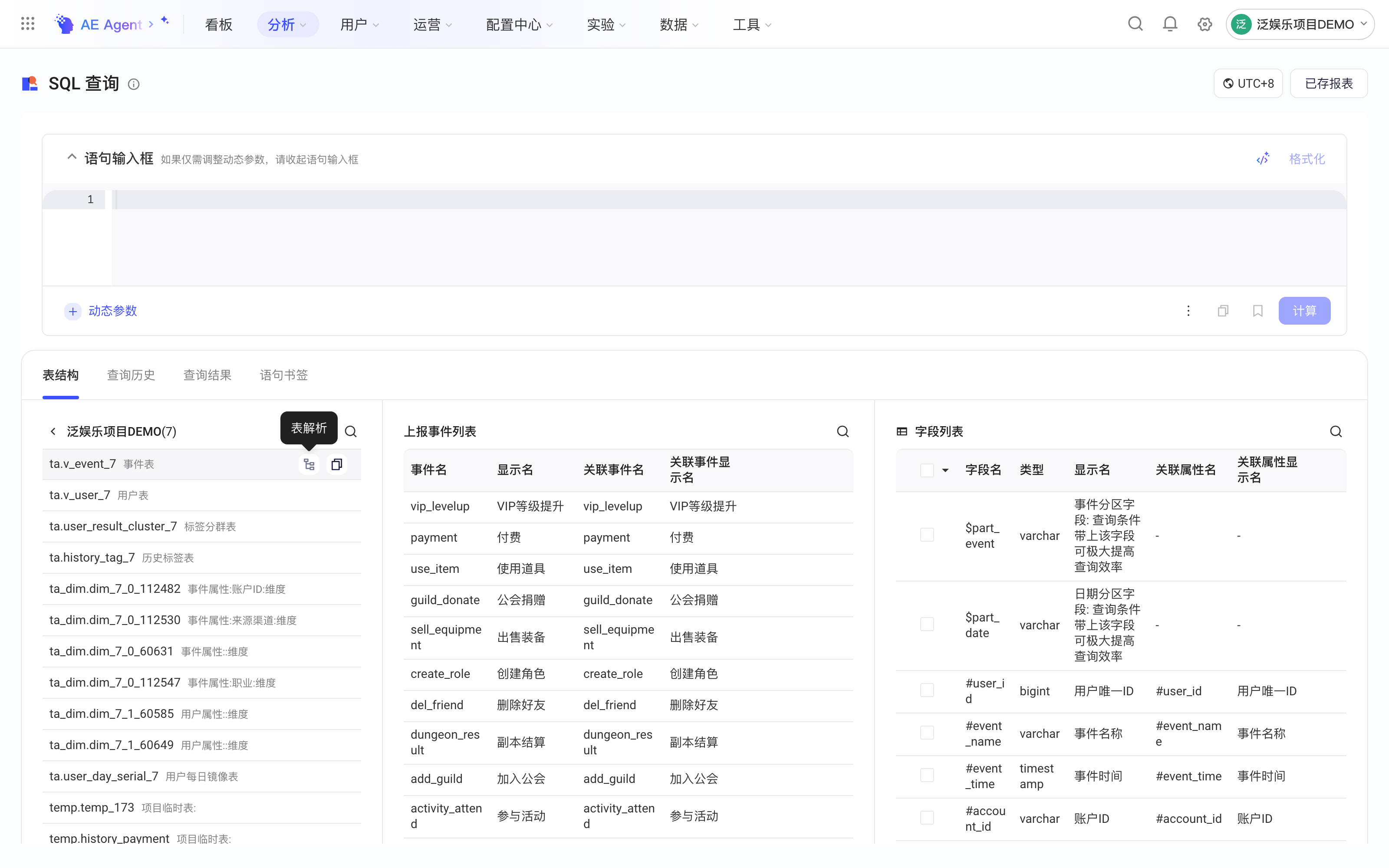Search the 字段列表 panel
Image resolution: width=1389 pixels, height=868 pixels.
(x=1336, y=432)
